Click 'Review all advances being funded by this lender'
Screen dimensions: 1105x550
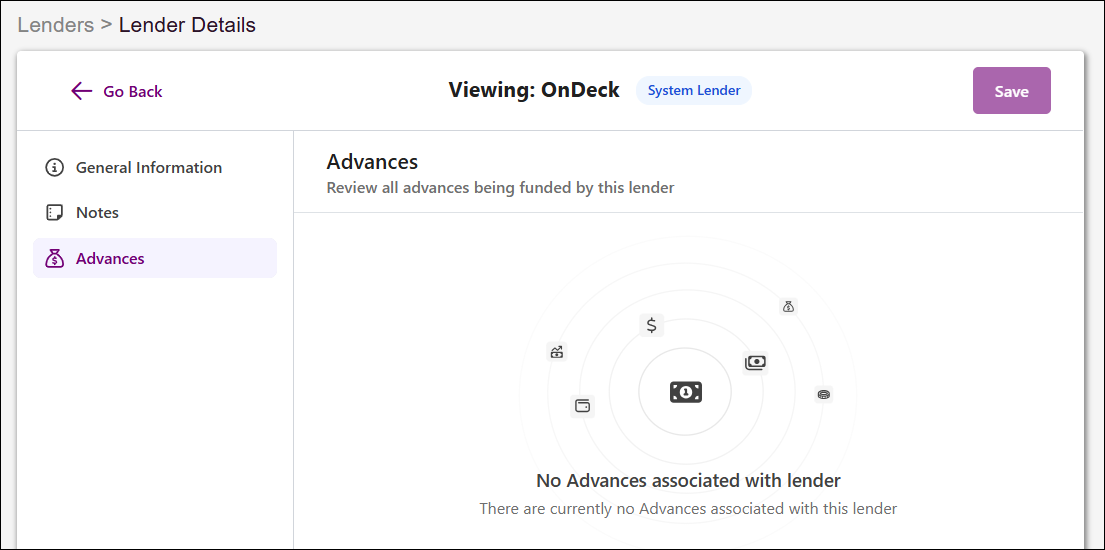click(500, 188)
